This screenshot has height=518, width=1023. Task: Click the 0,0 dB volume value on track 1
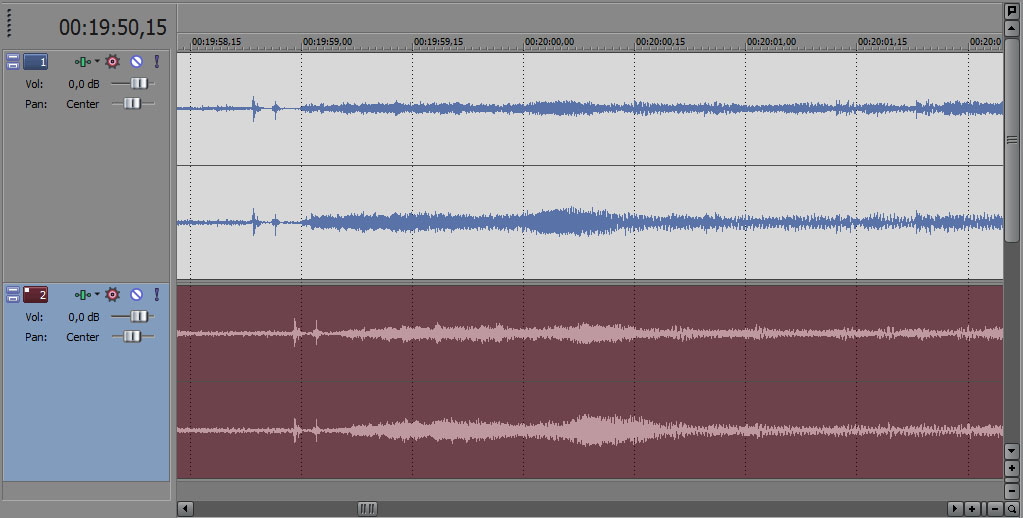[84, 84]
